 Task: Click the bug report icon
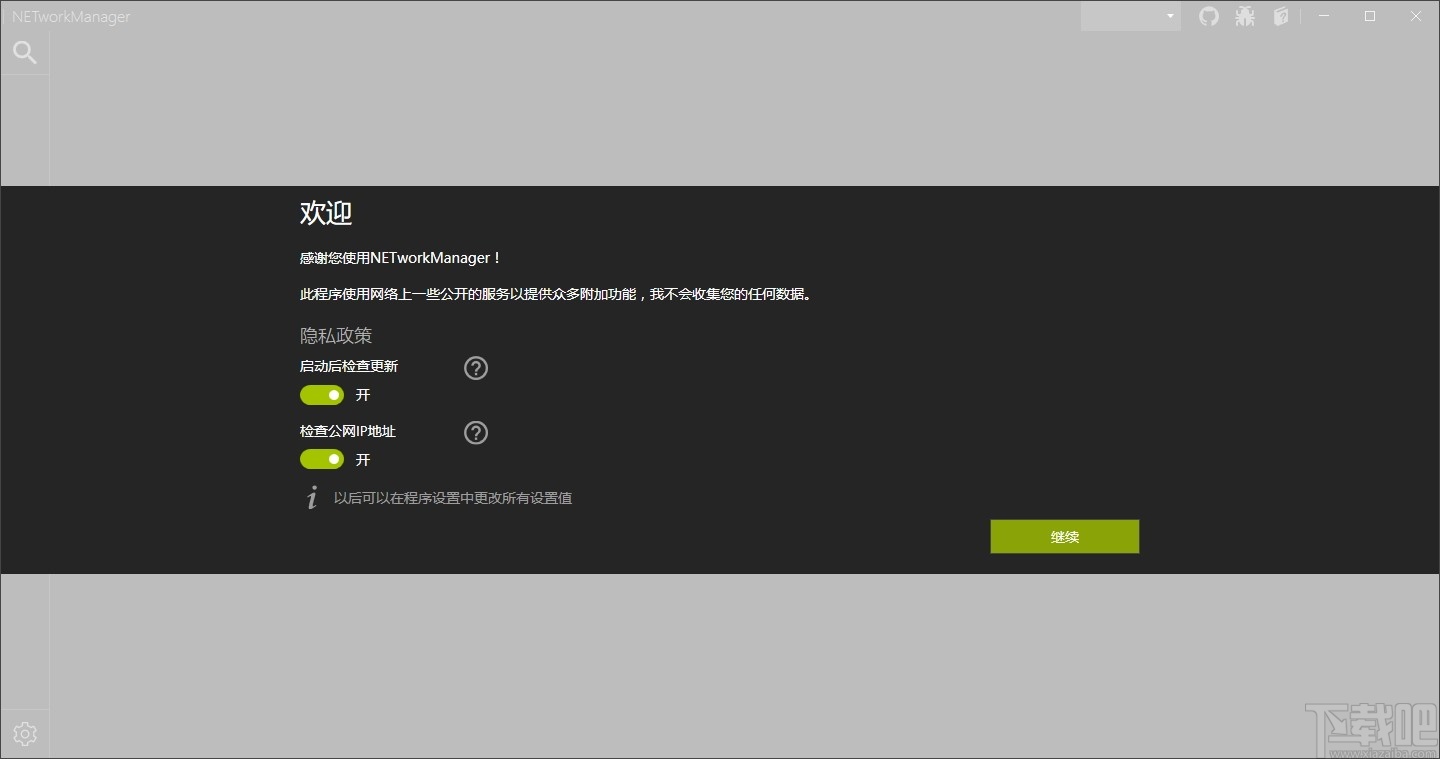(1245, 16)
